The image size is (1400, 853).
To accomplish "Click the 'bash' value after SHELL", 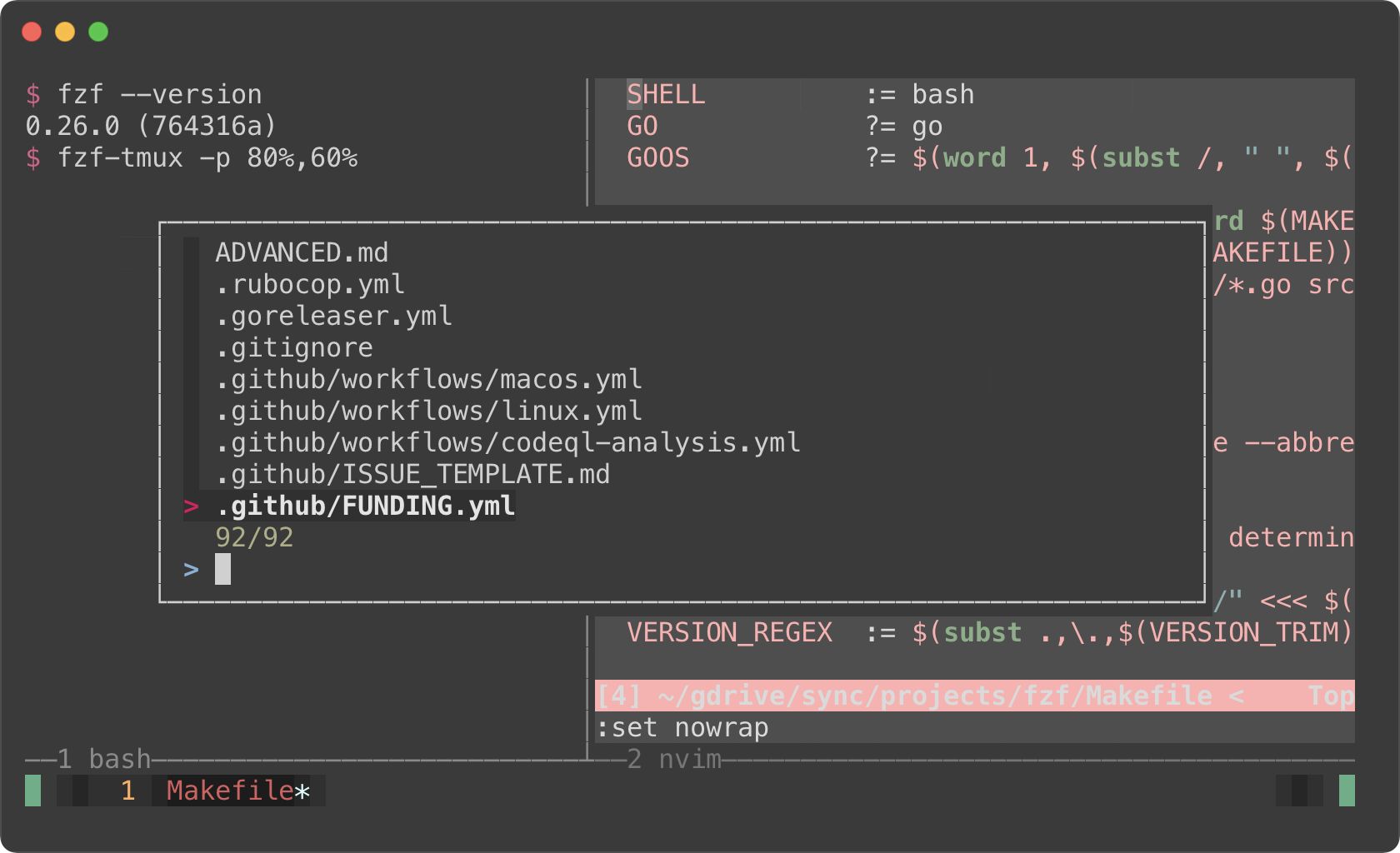I will (x=943, y=94).
